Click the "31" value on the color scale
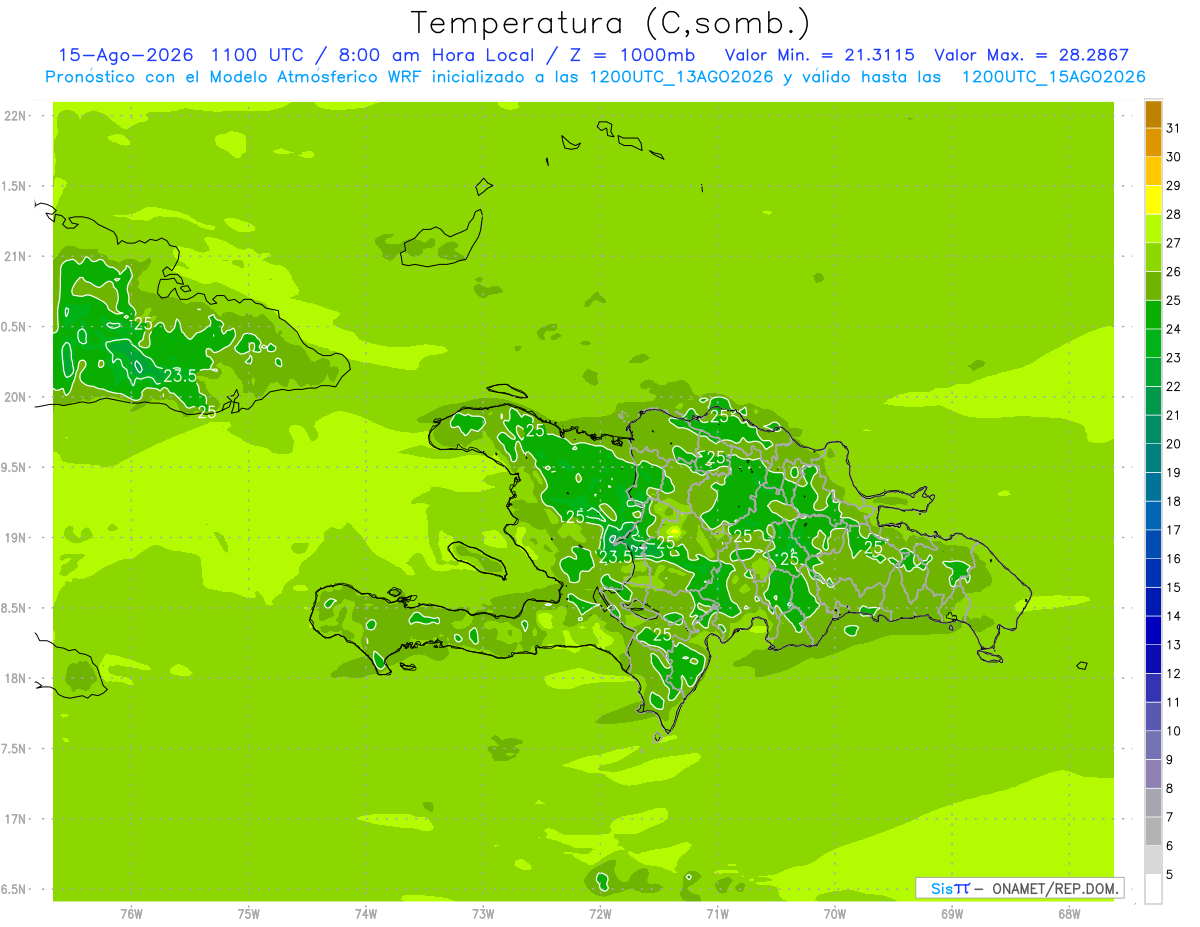1200x927 pixels. coord(1174,128)
